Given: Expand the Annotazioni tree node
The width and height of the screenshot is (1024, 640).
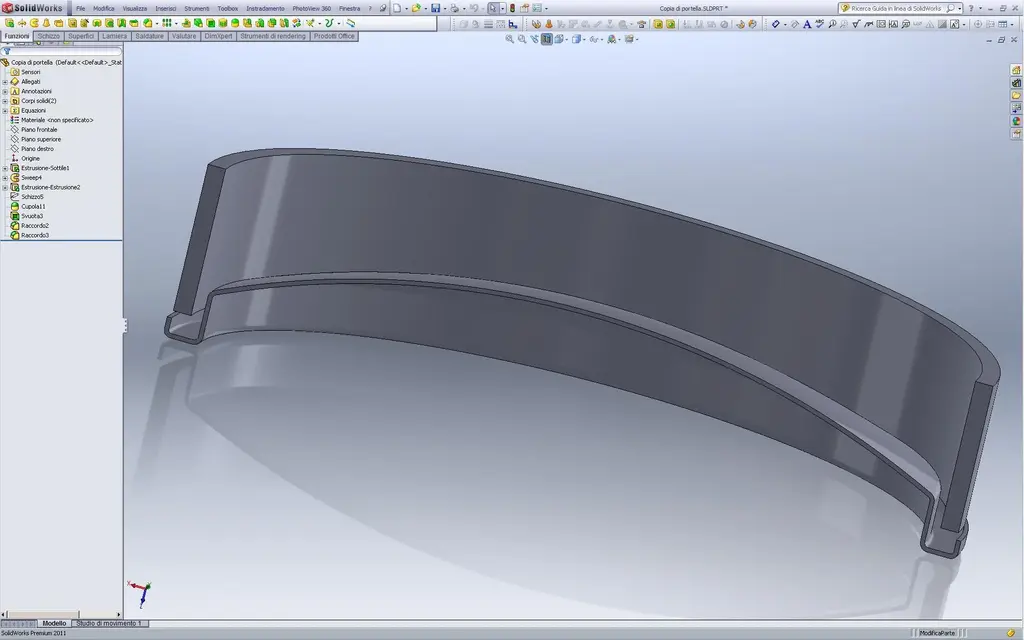Looking at the screenshot, I should point(5,91).
